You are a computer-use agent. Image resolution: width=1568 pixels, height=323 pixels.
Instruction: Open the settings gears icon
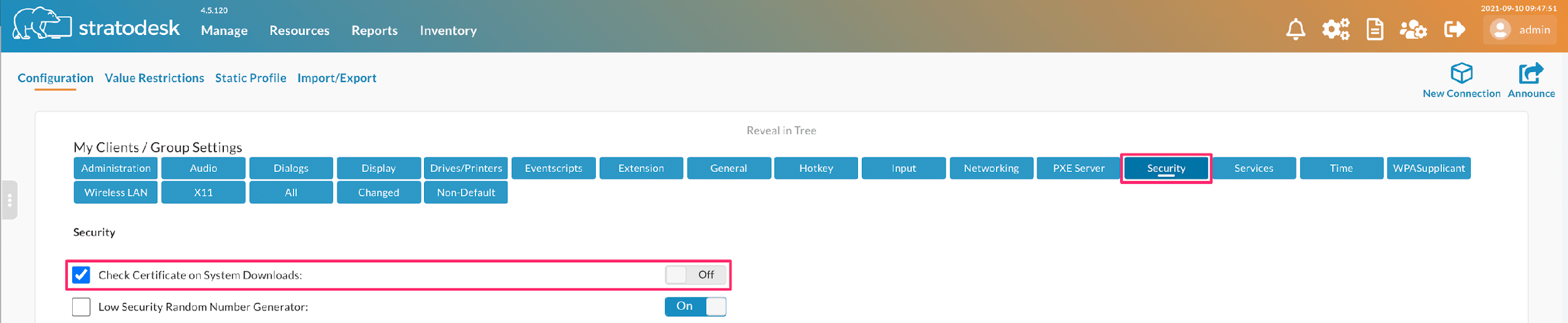[x=1335, y=29]
